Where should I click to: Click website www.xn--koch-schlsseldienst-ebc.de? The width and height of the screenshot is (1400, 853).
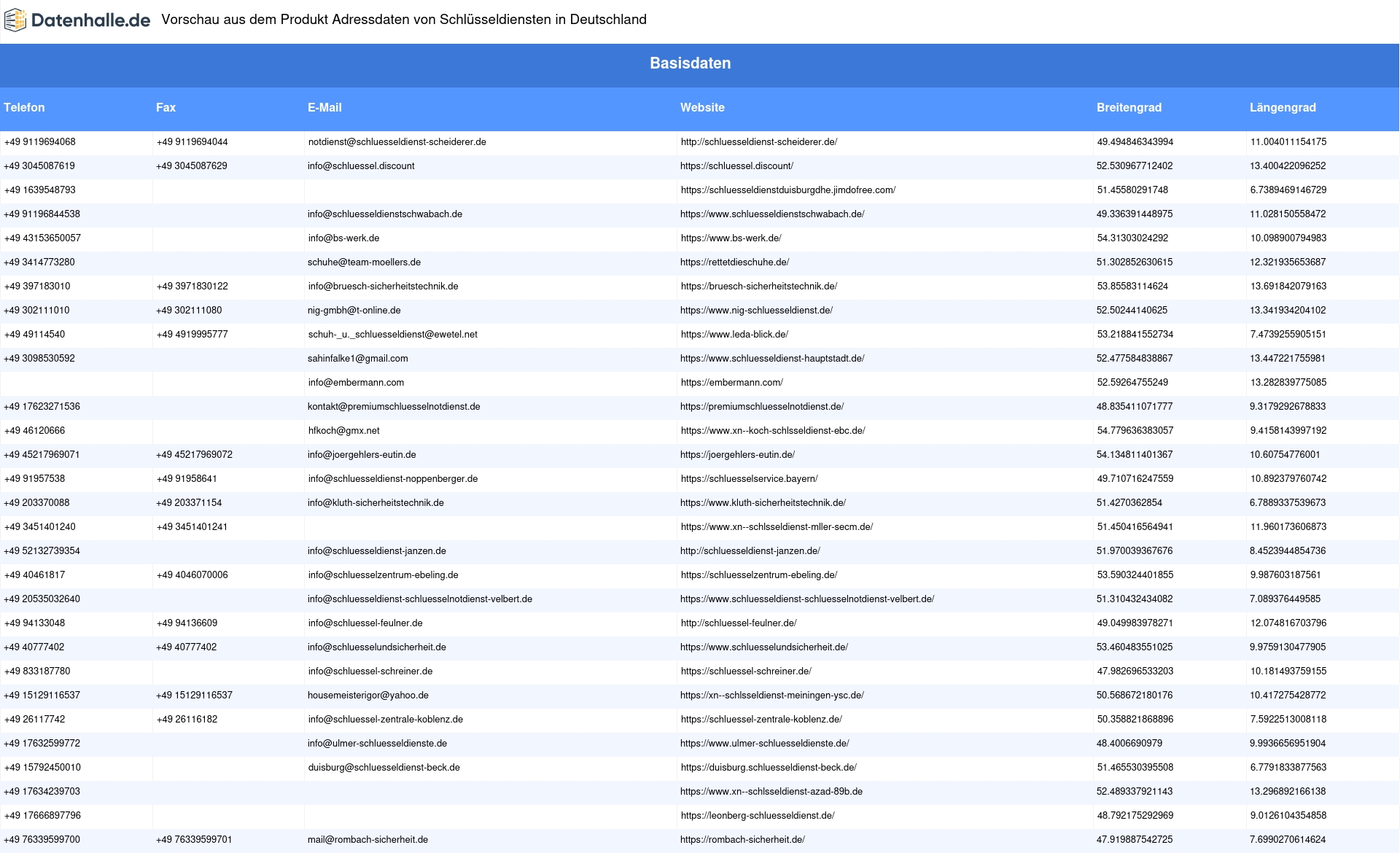[x=773, y=431]
